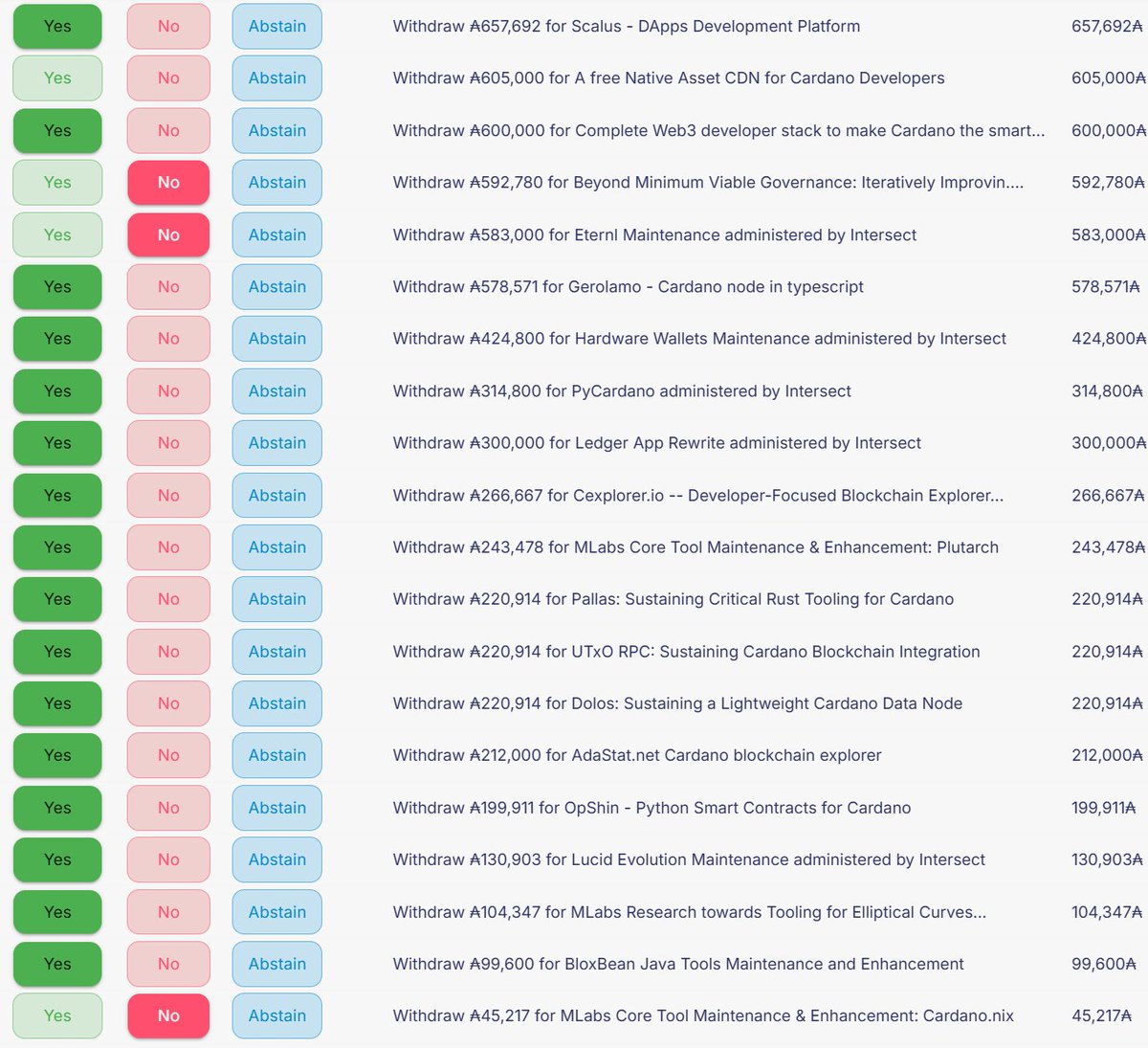Open 'Withdraw ₳314,800 for PyCardano' proposal title
Image resolution: width=1148 pixels, height=1048 pixels.
[x=622, y=391]
